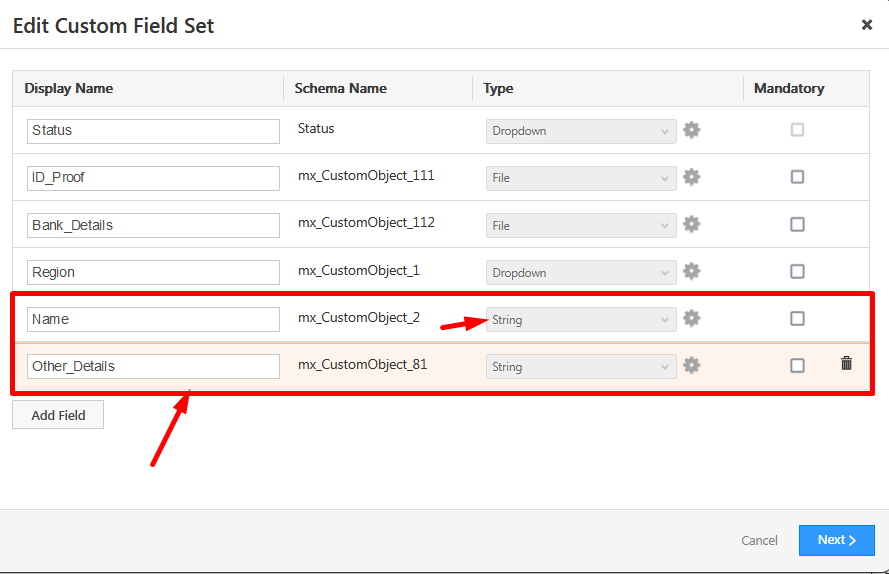Screen dimensions: 889x574
Task: Click the Cancel link
Action: tap(759, 541)
